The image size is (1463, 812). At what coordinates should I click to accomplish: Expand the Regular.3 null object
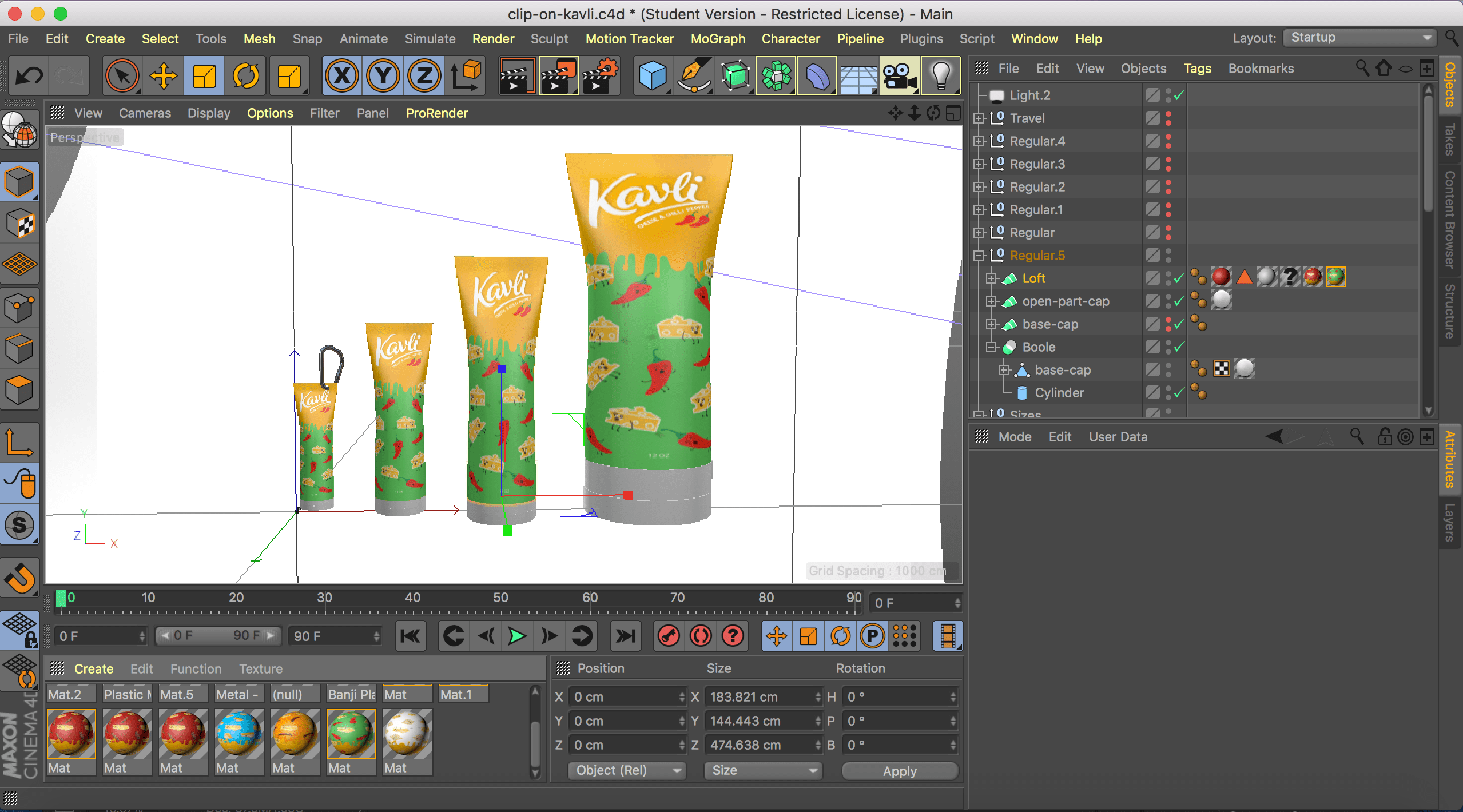point(979,164)
